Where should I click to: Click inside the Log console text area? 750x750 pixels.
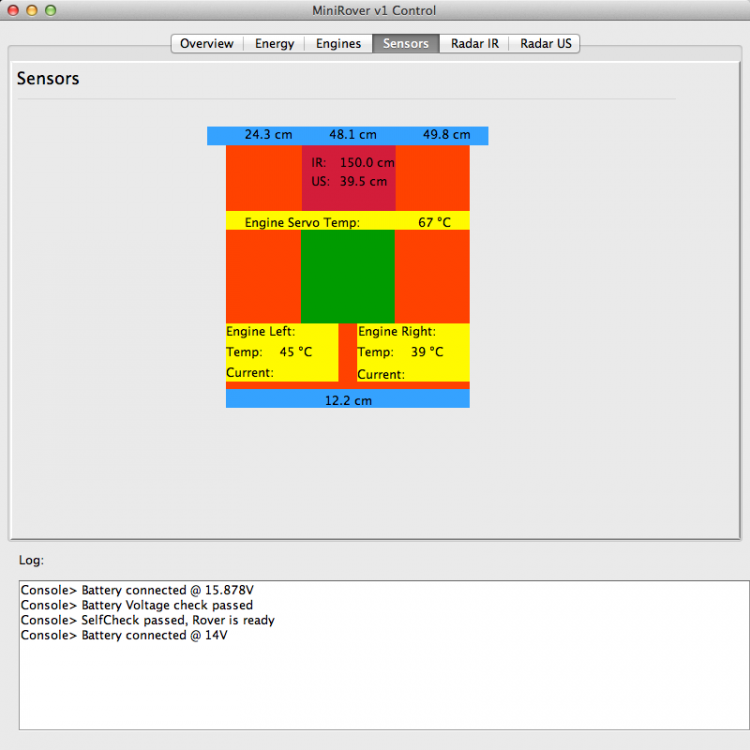coord(384,690)
